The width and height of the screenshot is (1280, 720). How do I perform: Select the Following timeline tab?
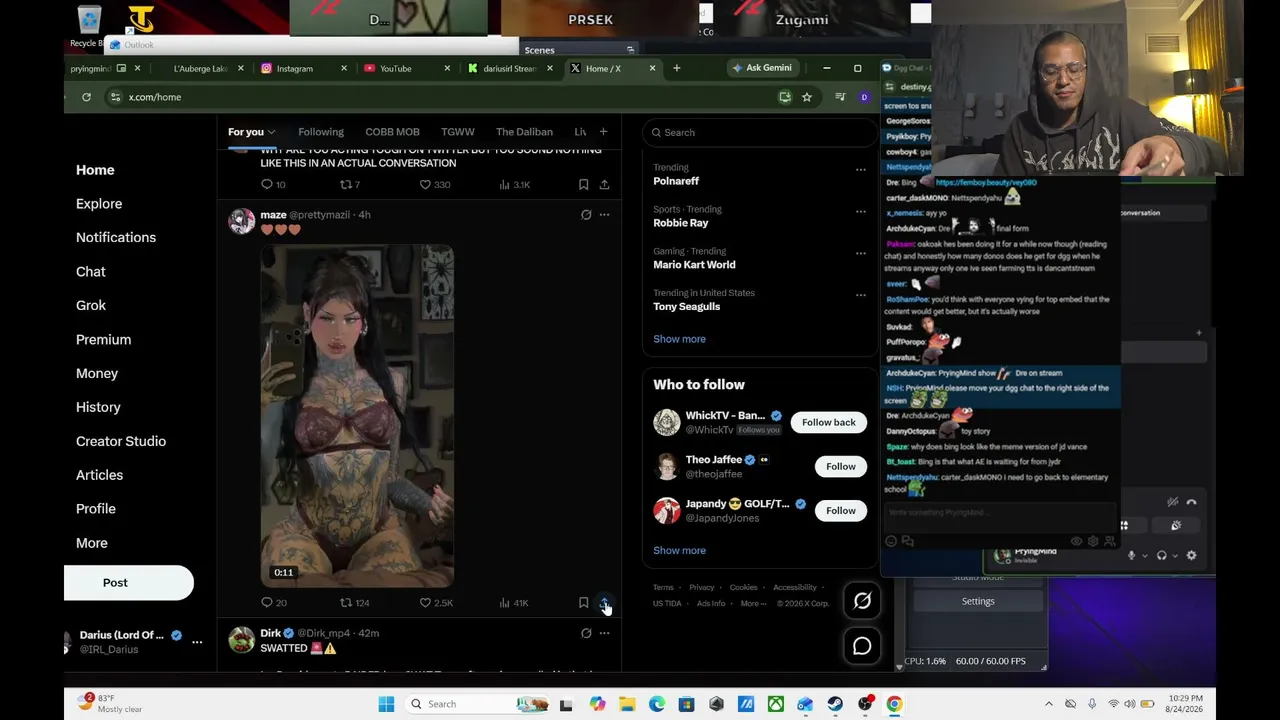point(321,132)
